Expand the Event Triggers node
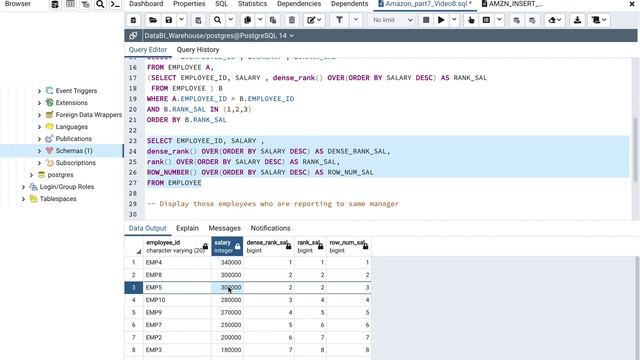The image size is (640, 360). pyautogui.click(x=39, y=91)
